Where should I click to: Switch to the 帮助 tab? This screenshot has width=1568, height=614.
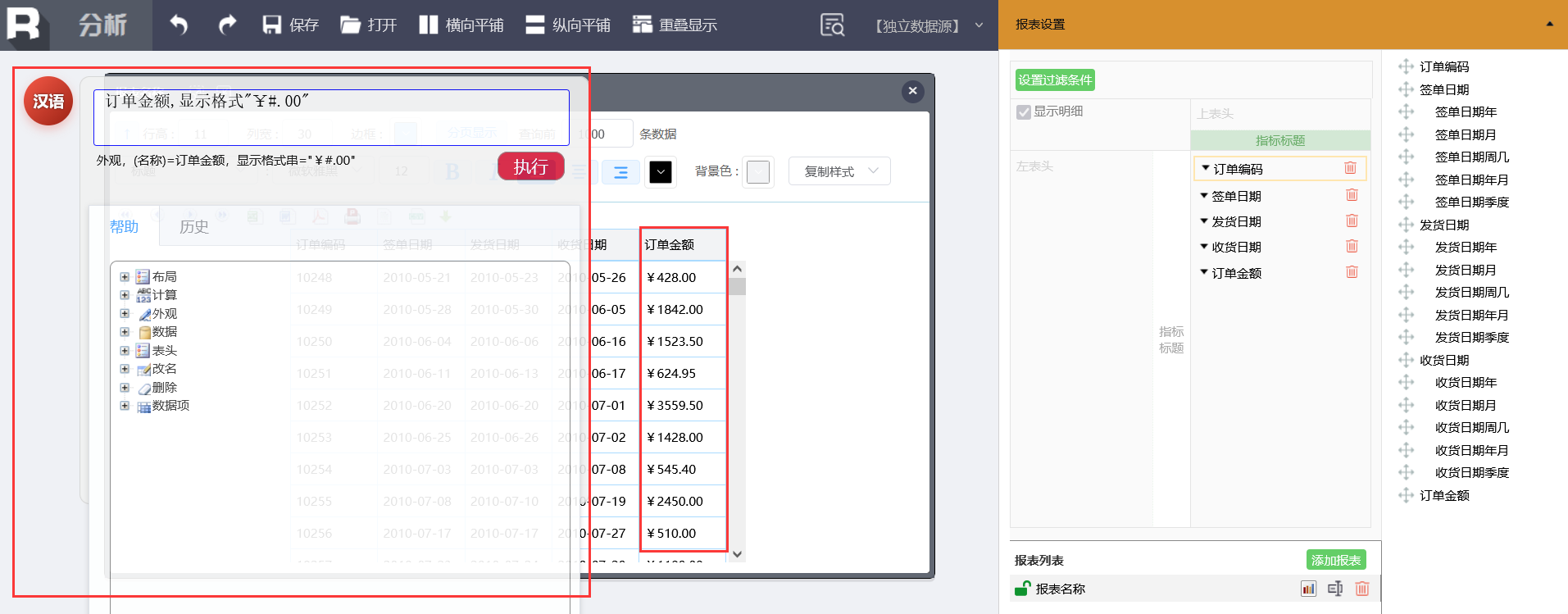click(124, 227)
